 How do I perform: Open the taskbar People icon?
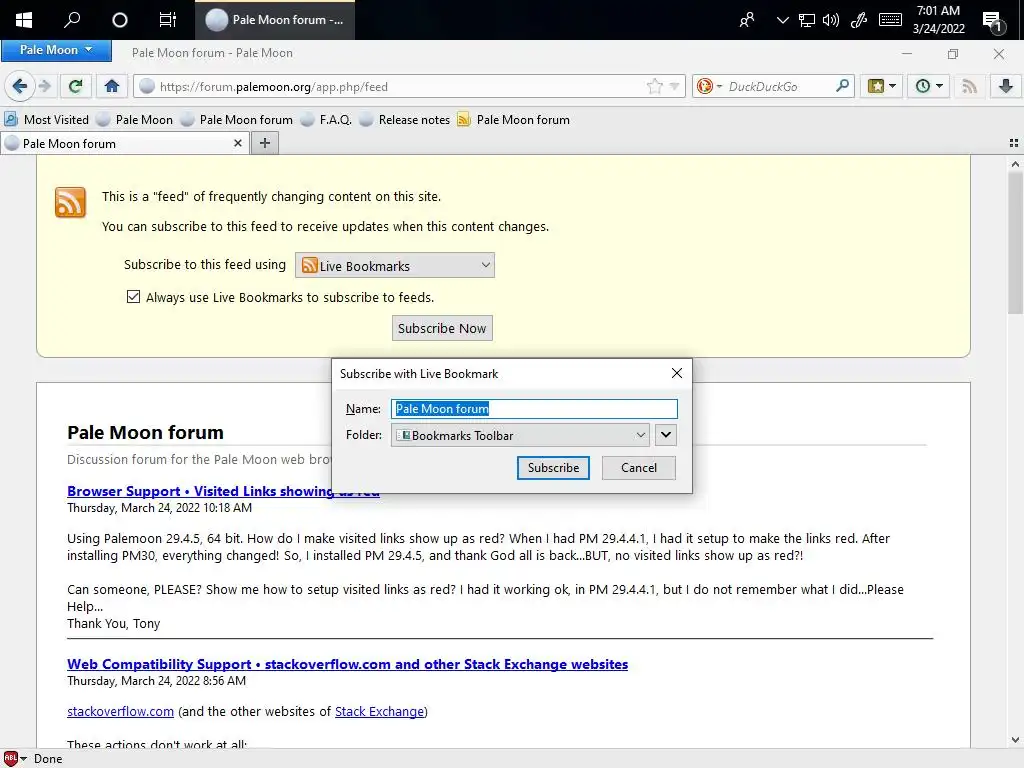[746, 20]
